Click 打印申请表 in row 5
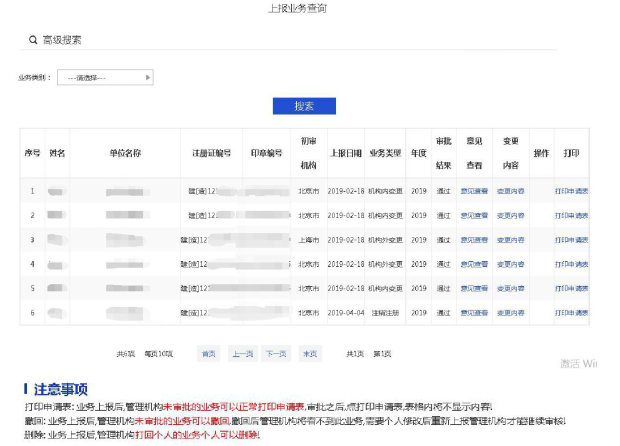The width and height of the screenshot is (620, 446). pyautogui.click(x=572, y=288)
